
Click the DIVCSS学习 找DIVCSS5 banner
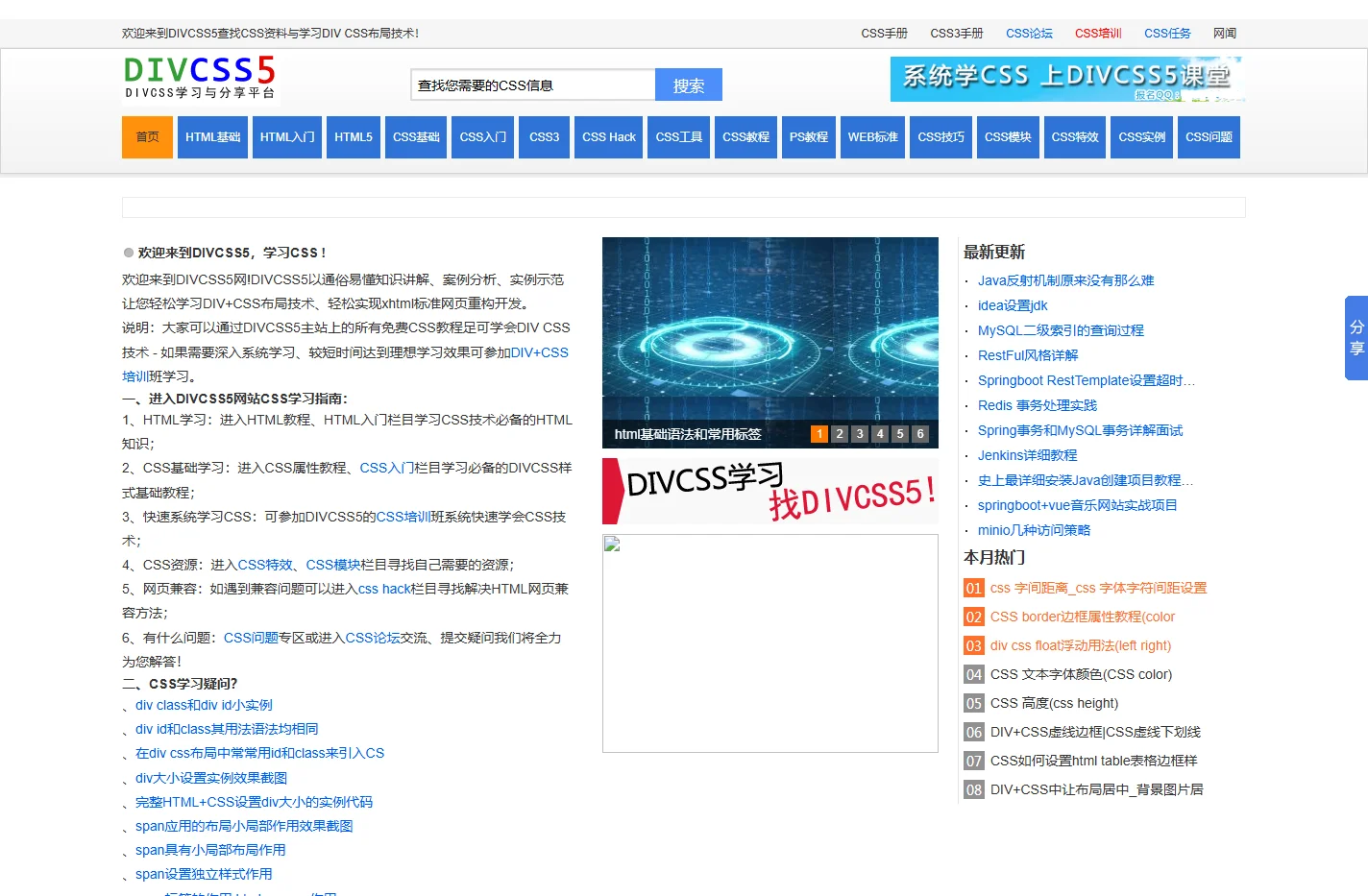coord(770,491)
